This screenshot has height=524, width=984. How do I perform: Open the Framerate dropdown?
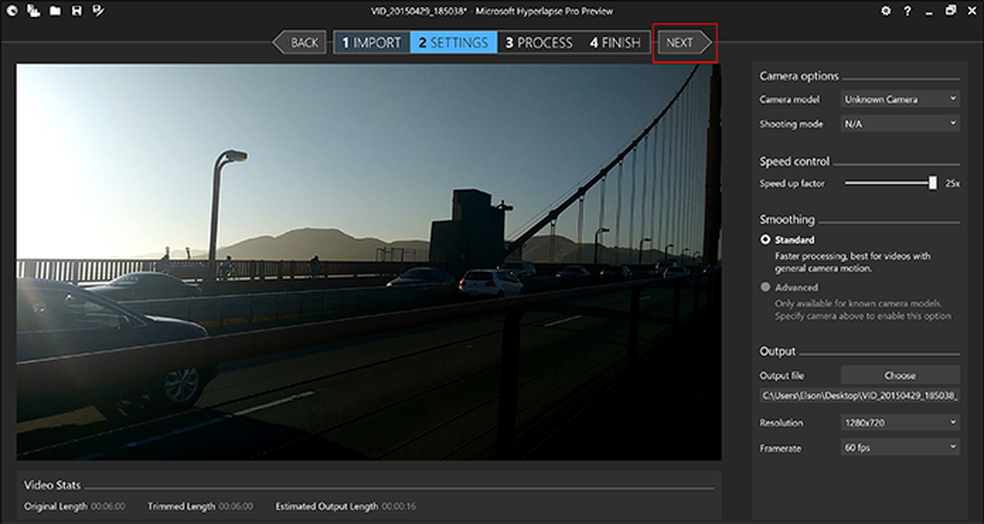click(900, 448)
